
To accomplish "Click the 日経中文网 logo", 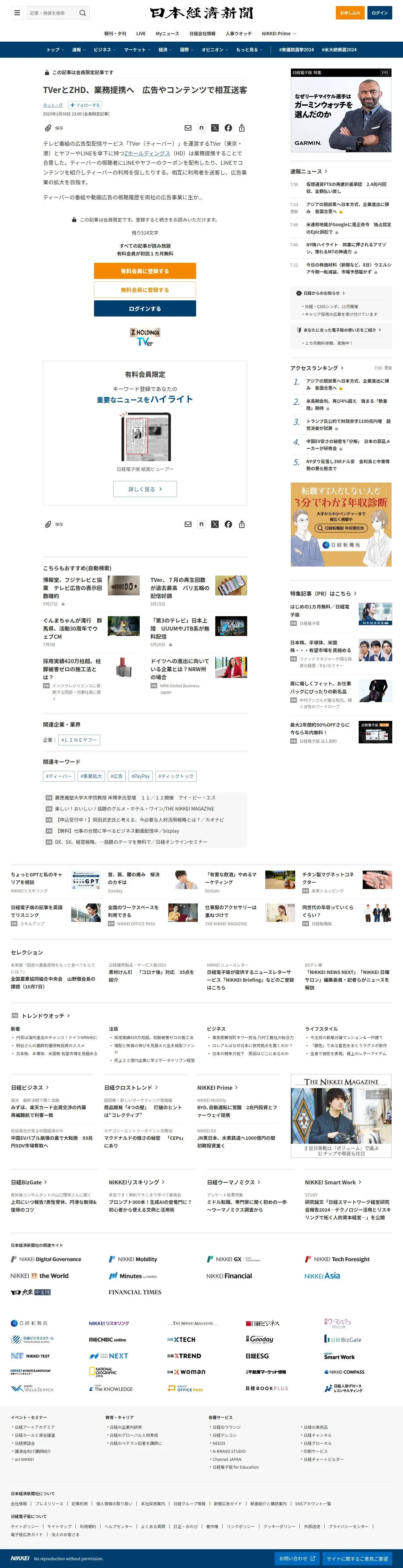I will 31,1292.
